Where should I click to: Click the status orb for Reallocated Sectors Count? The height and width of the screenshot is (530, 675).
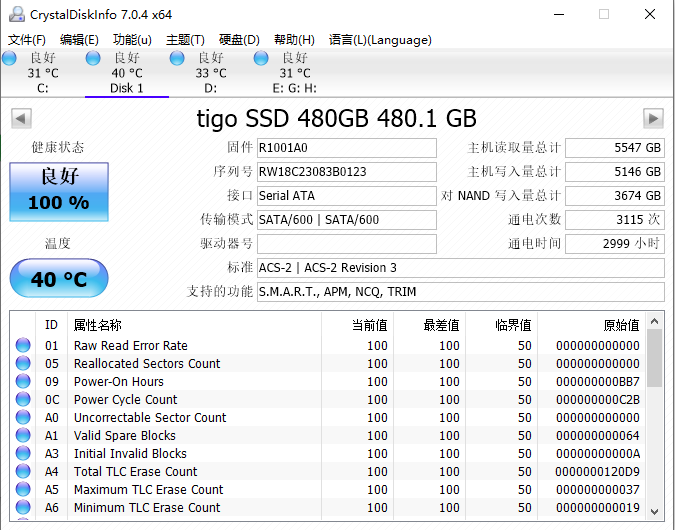[23, 363]
